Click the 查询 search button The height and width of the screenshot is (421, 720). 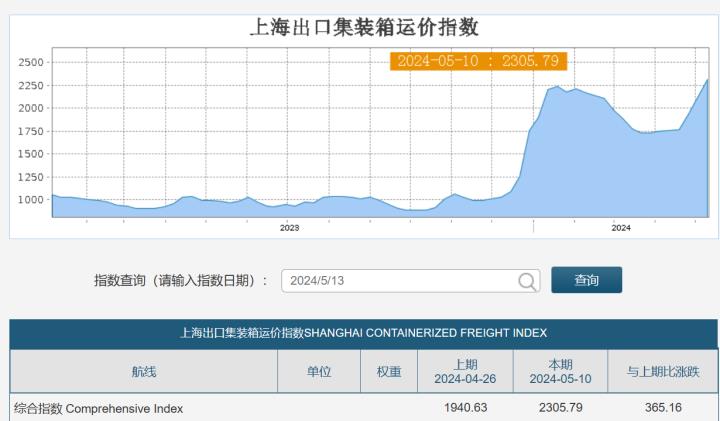(x=586, y=280)
